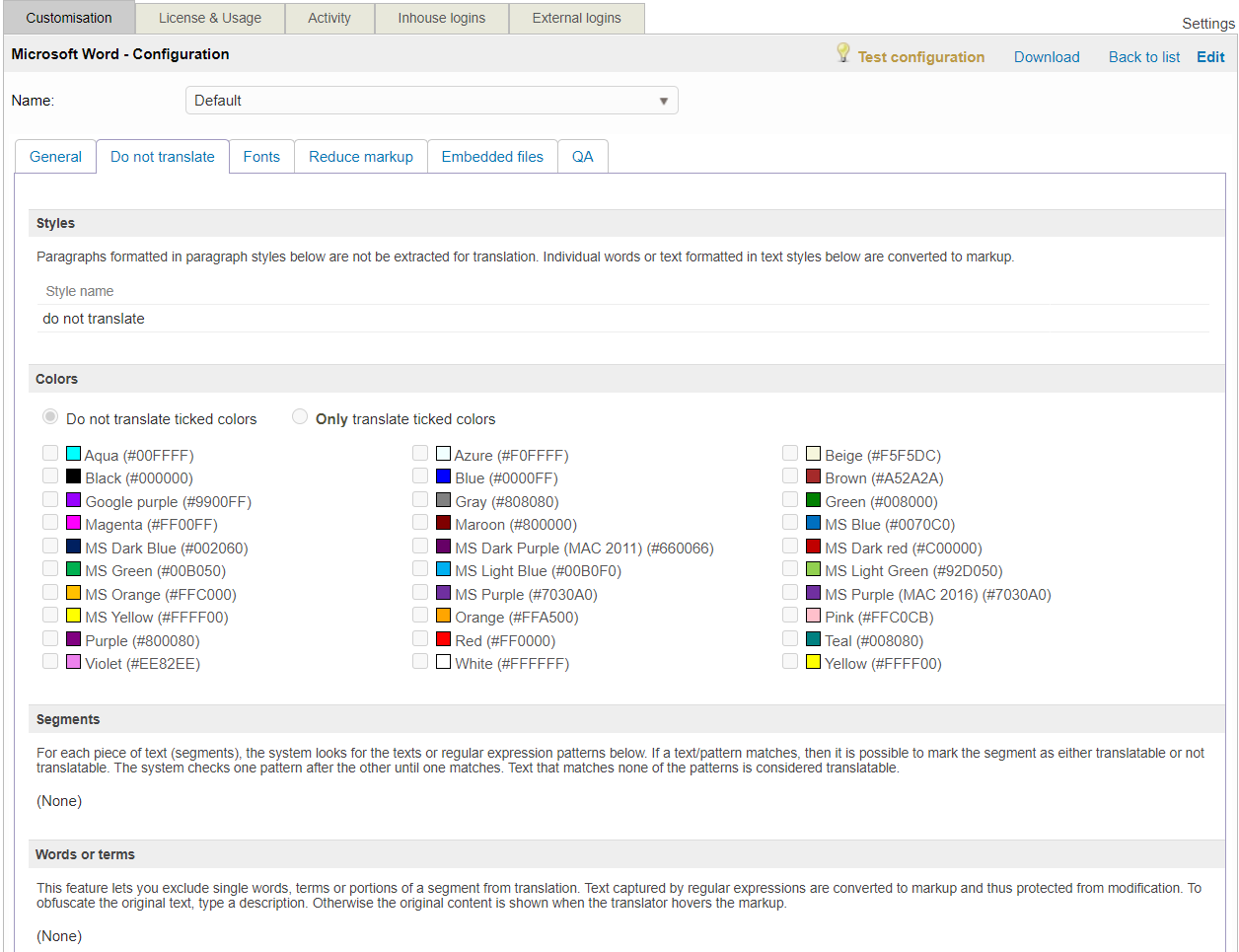Select the 'Do not translate ticked colors' radio button
1239x952 pixels.
pyautogui.click(x=50, y=417)
